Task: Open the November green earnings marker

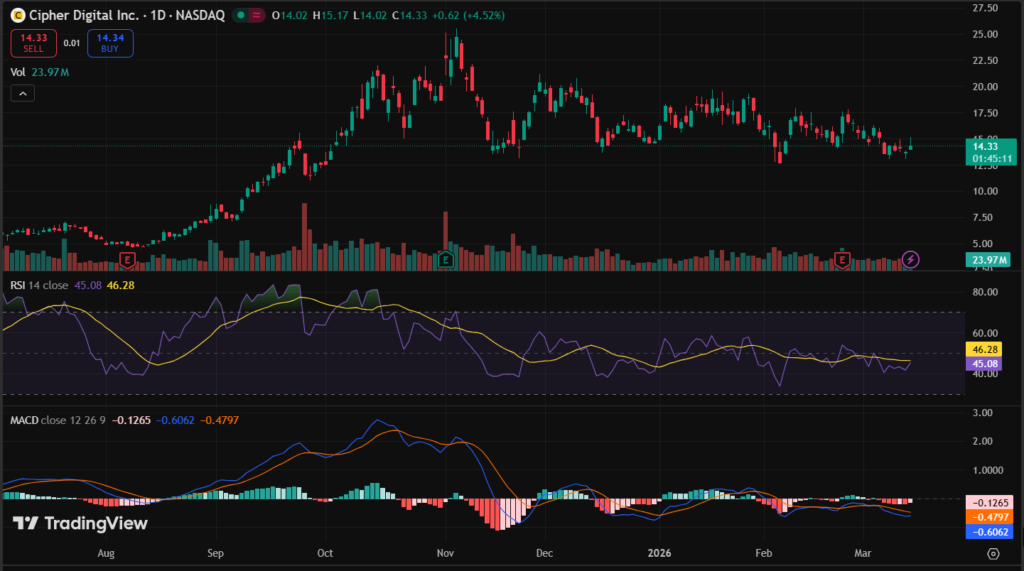Action: tap(446, 260)
